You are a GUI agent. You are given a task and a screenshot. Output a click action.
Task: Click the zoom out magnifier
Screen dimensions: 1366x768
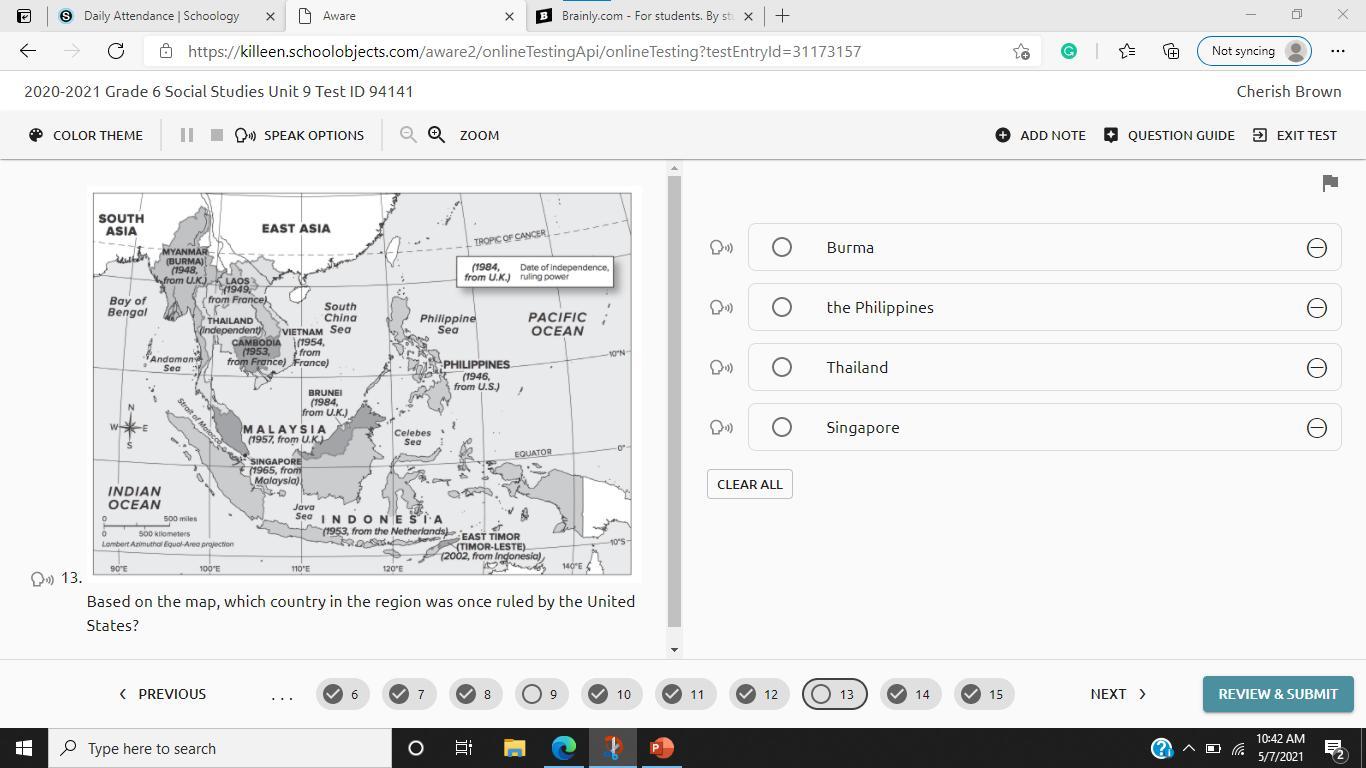[x=408, y=135]
